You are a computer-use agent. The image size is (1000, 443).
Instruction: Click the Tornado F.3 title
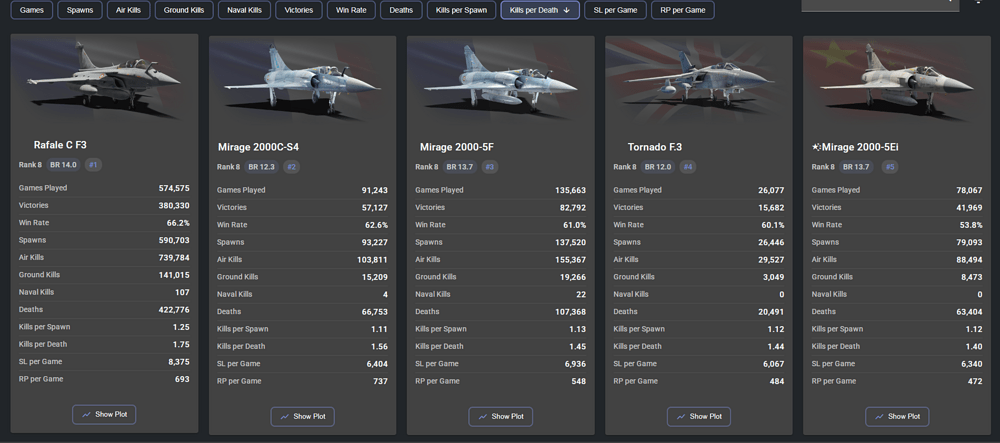654,147
